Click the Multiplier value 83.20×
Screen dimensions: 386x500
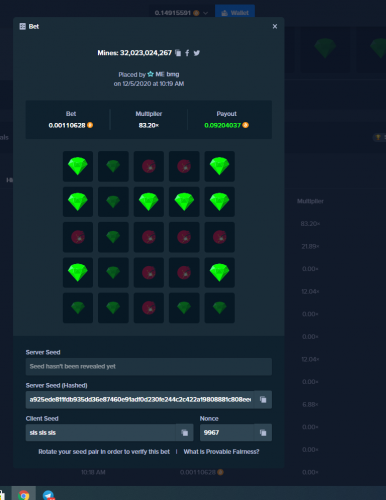click(x=149, y=125)
